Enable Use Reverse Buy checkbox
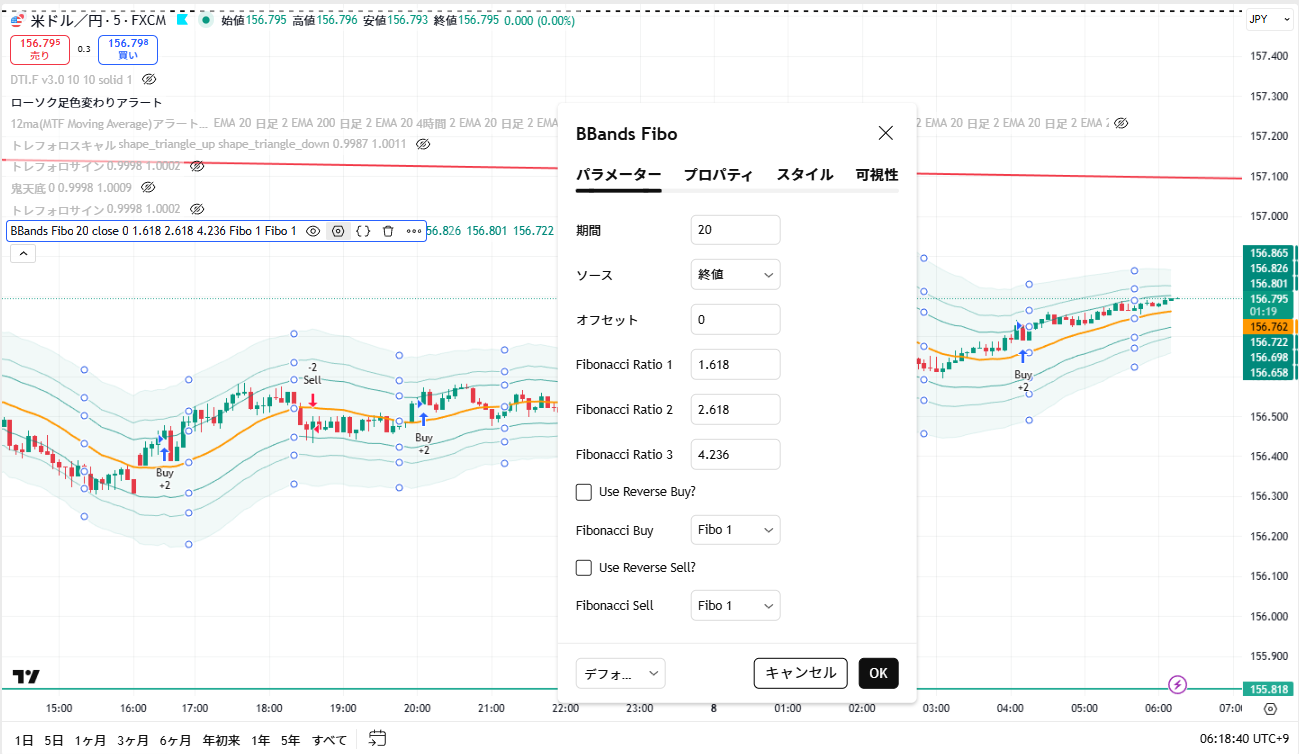The height and width of the screenshot is (754, 1299). [584, 492]
